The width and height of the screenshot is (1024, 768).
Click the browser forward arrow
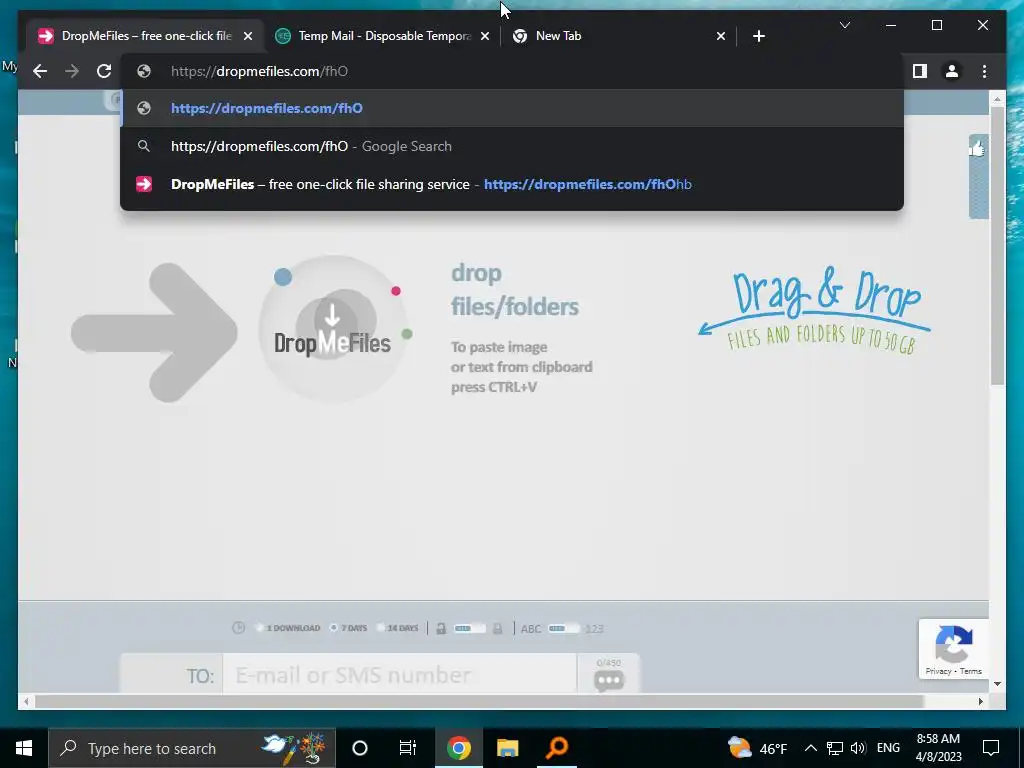[72, 71]
